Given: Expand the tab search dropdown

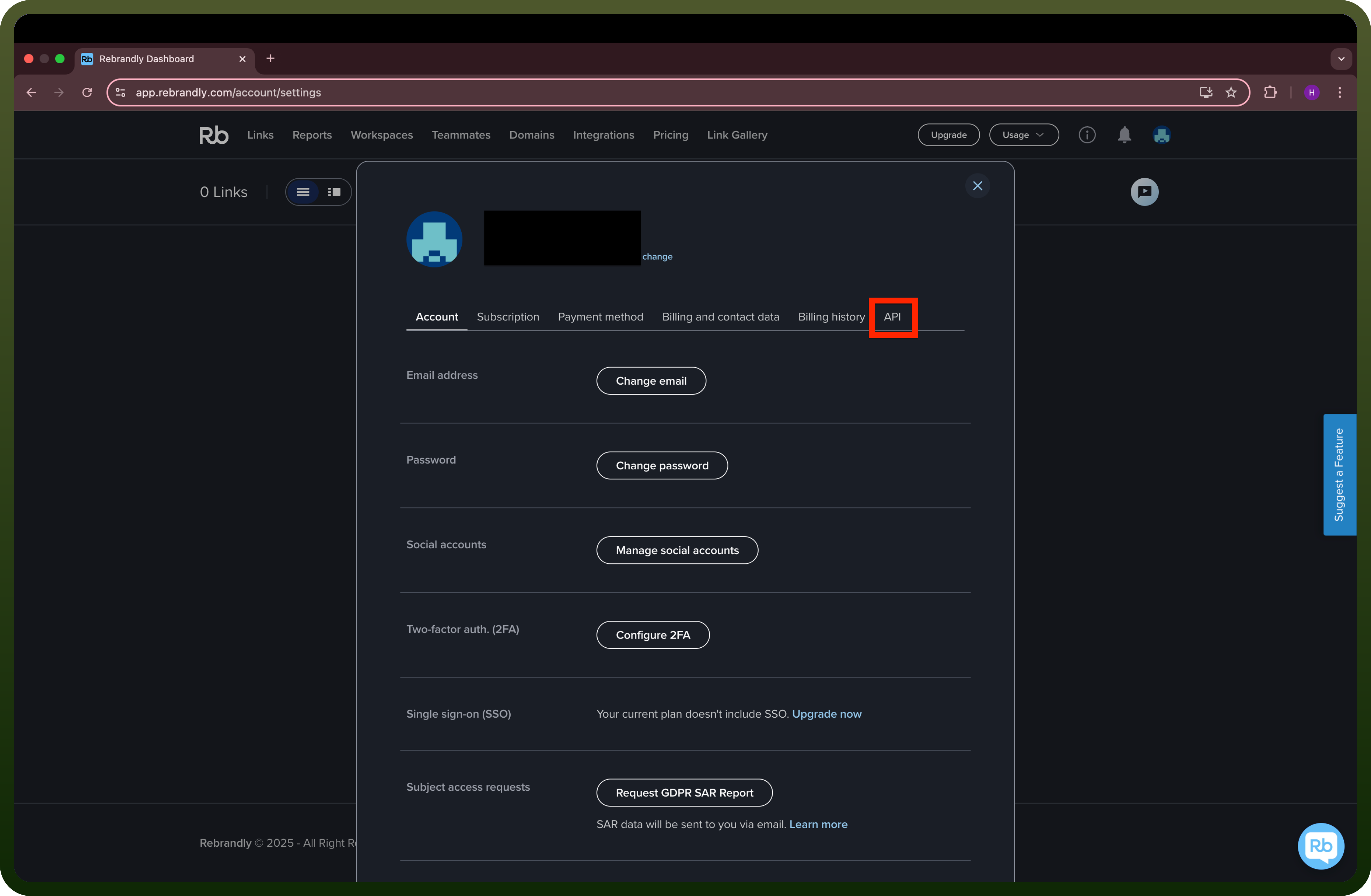Looking at the screenshot, I should (x=1341, y=59).
